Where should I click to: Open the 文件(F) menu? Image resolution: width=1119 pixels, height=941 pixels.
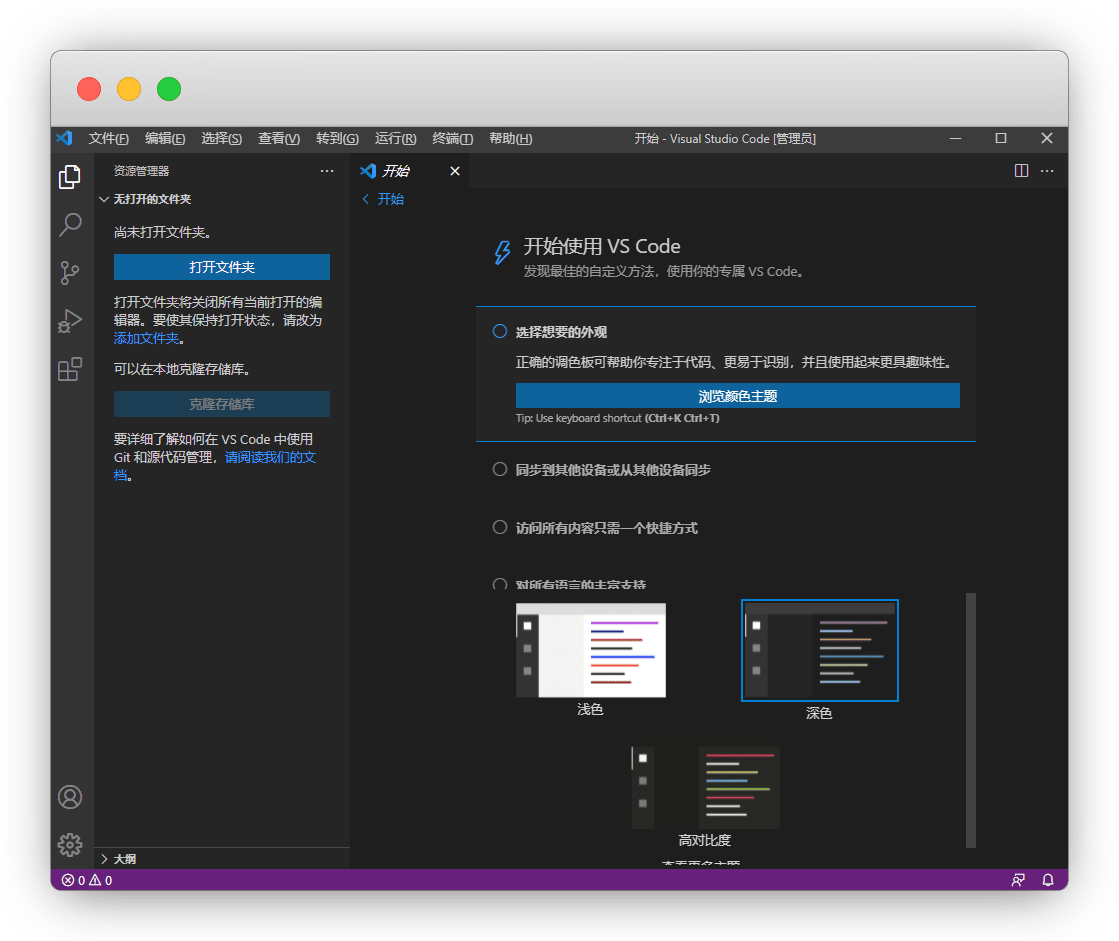[108, 139]
